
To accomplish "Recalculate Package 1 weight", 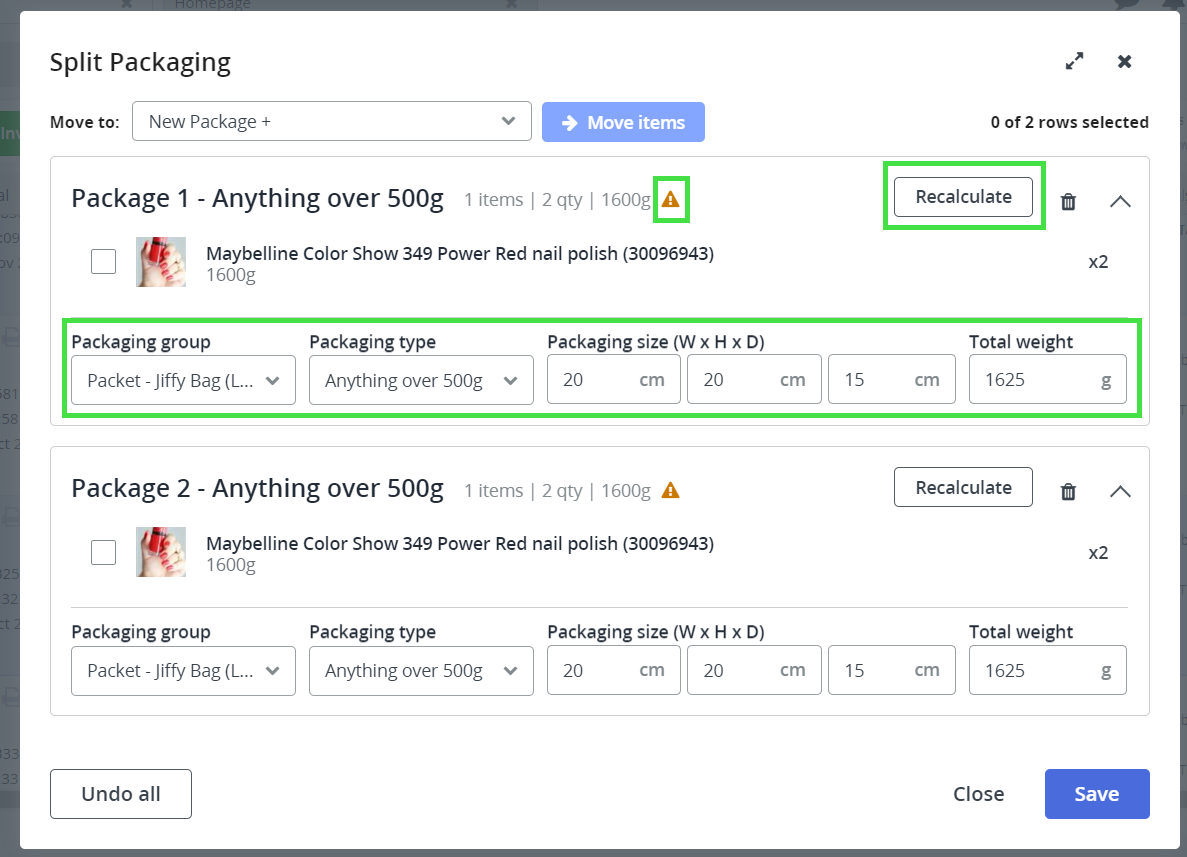I will pyautogui.click(x=963, y=197).
